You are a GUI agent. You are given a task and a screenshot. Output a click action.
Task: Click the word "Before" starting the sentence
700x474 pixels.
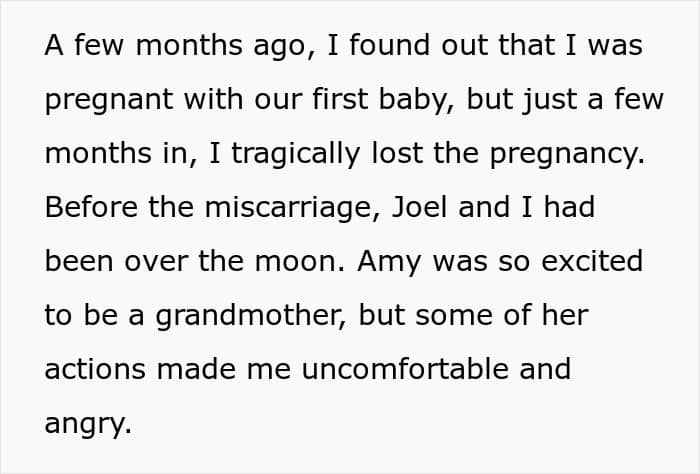pyautogui.click(x=92, y=208)
